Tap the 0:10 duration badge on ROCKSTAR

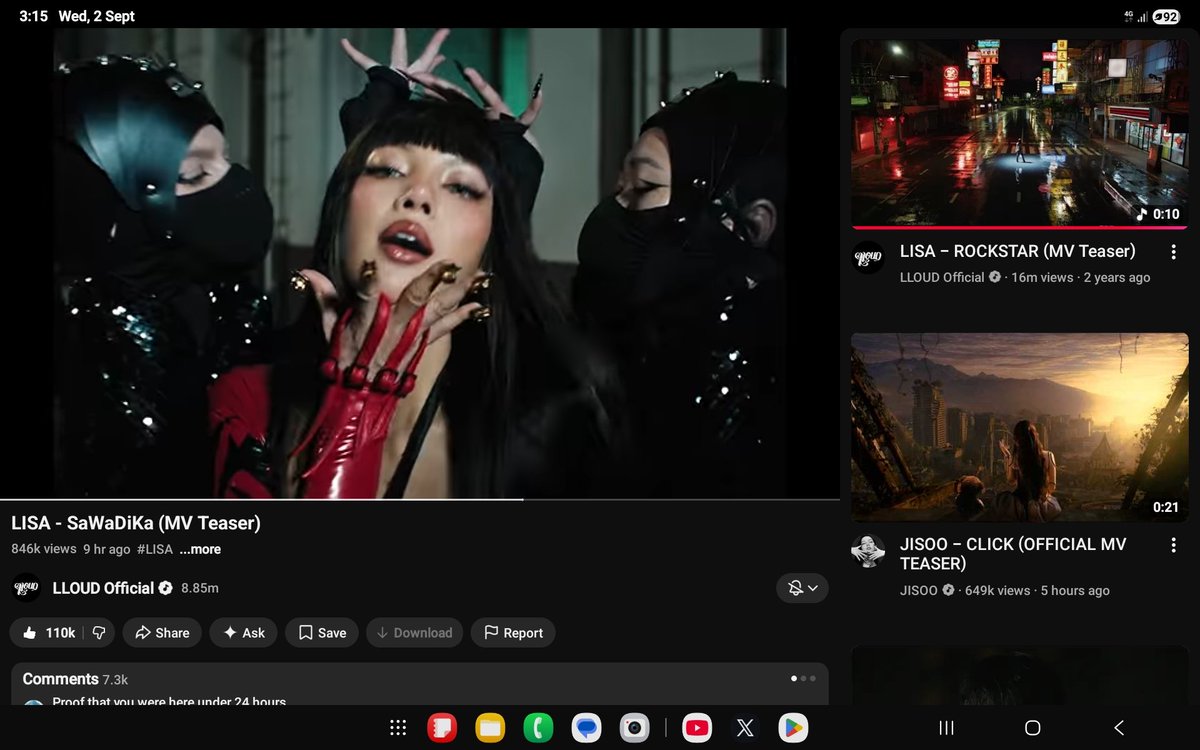(x=1159, y=214)
